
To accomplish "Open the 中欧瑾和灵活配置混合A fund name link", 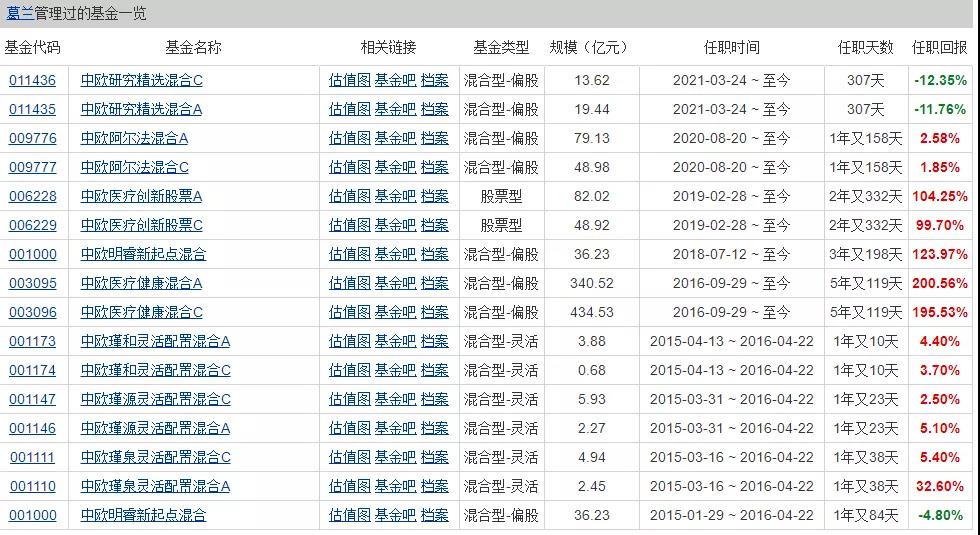I will (156, 341).
